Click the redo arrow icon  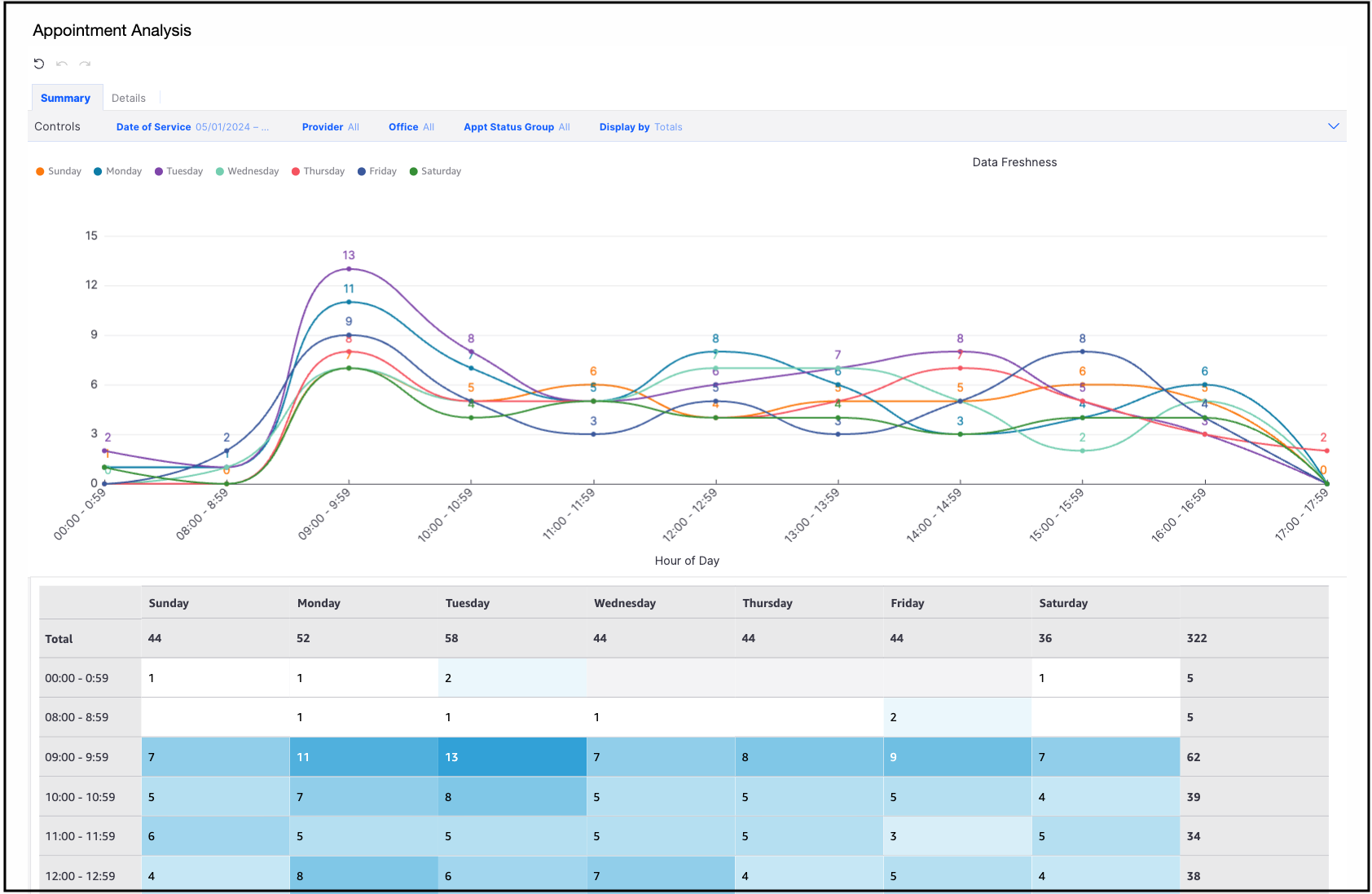click(x=85, y=64)
